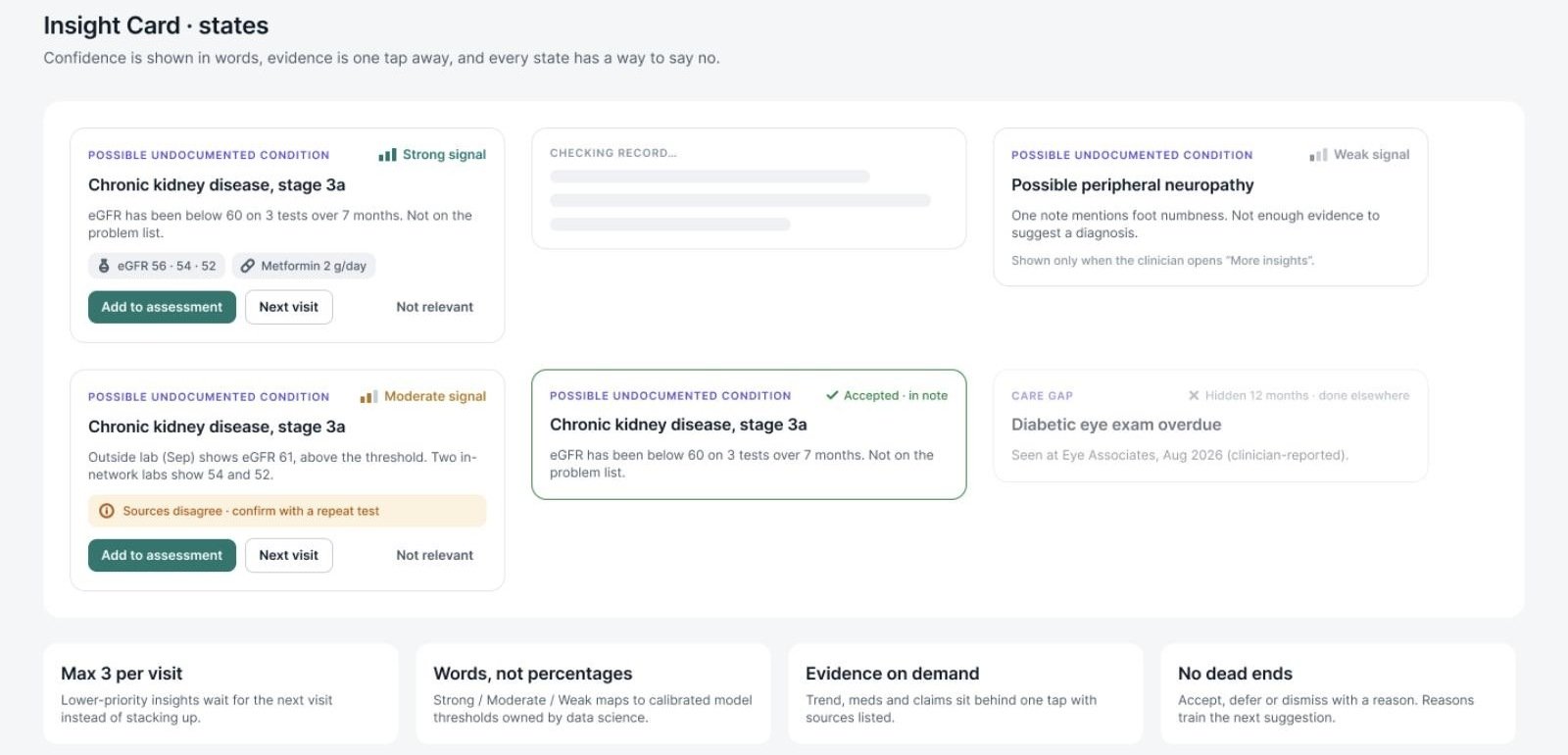Click the Moderate signal label
This screenshot has width=1568, height=755.
[435, 397]
